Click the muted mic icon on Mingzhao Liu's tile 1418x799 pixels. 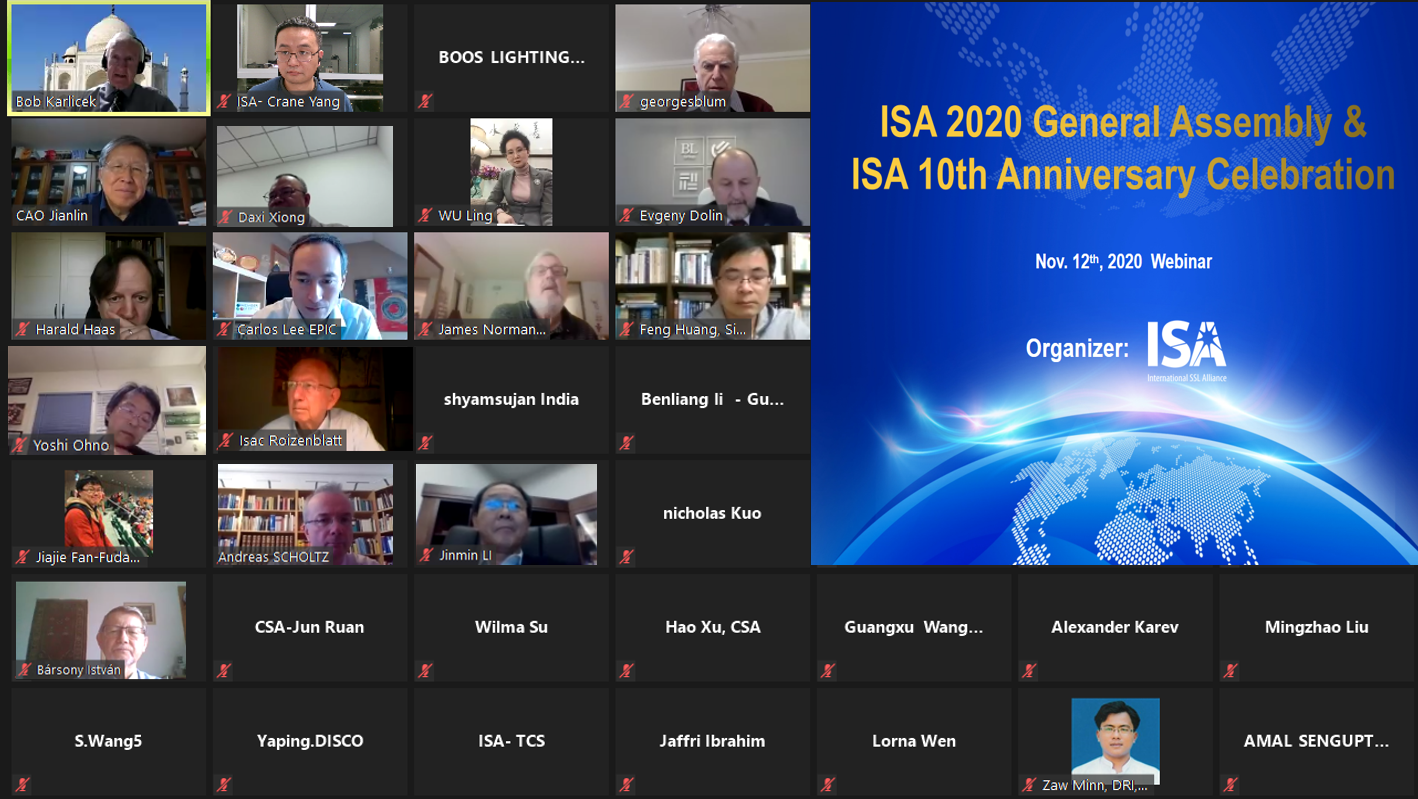(x=1231, y=671)
